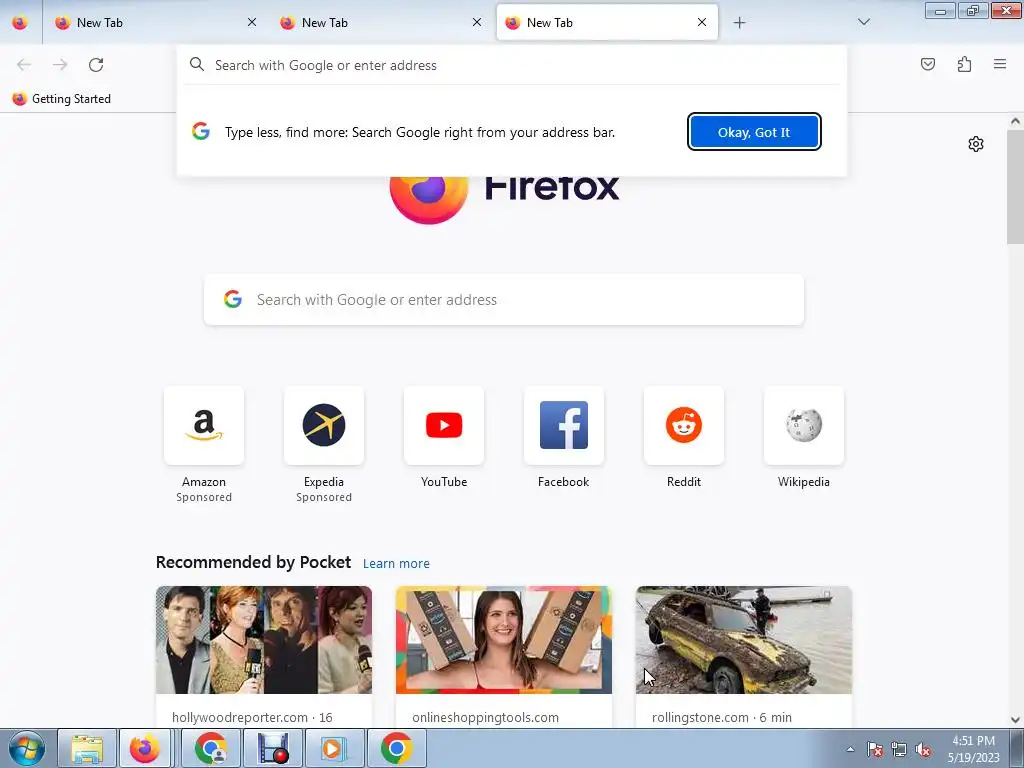Open the Action Center flag tray icon

pos(875,750)
